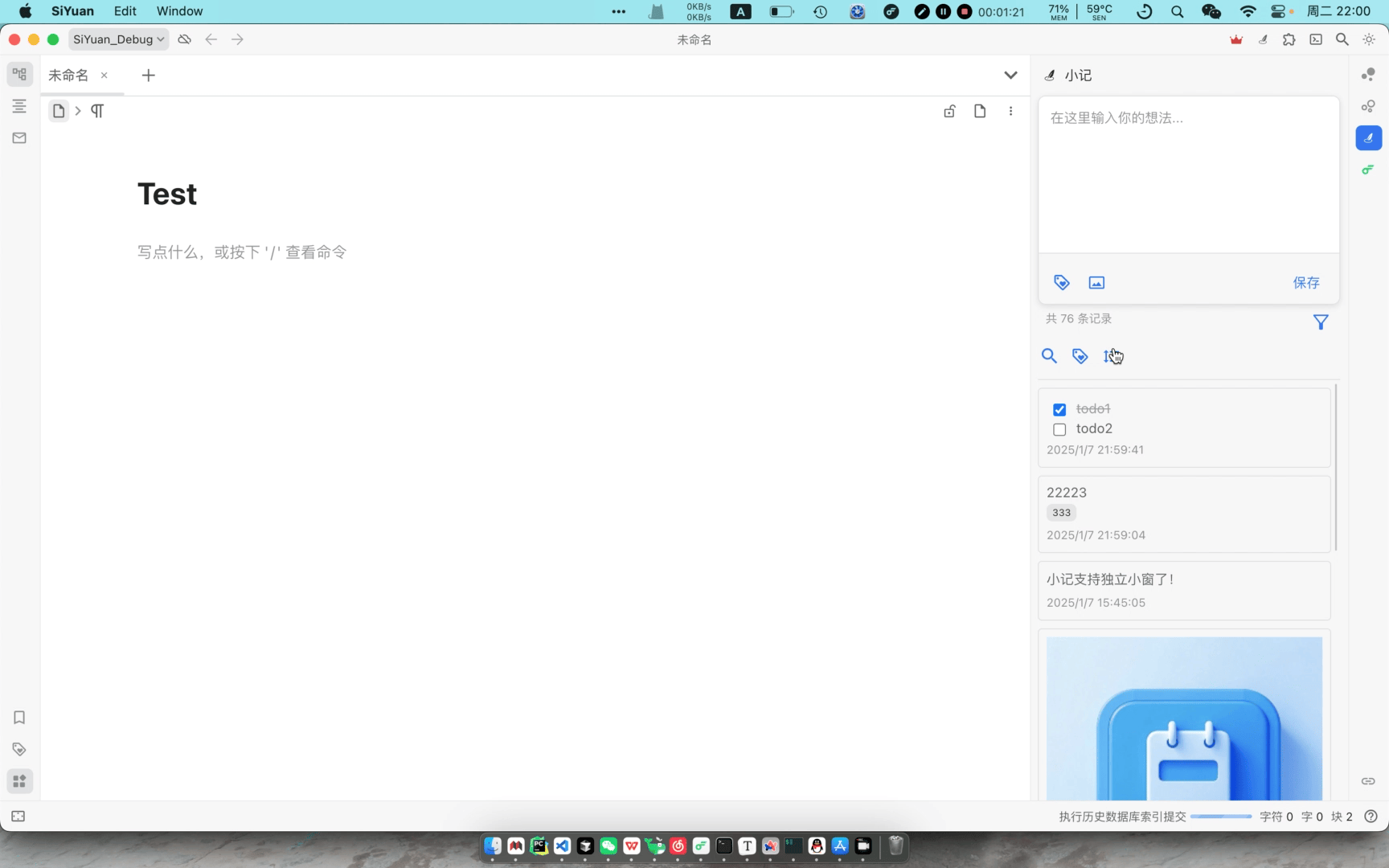Click the progress bar for history database index commit
The height and width of the screenshot is (868, 1389).
click(1222, 816)
